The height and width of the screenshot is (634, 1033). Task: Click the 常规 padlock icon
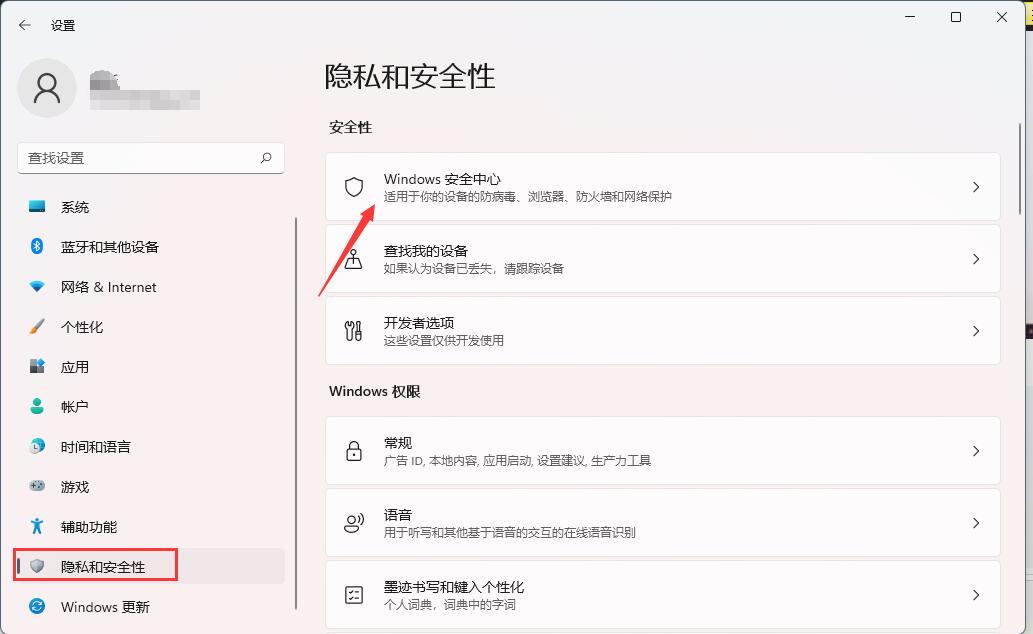354,451
